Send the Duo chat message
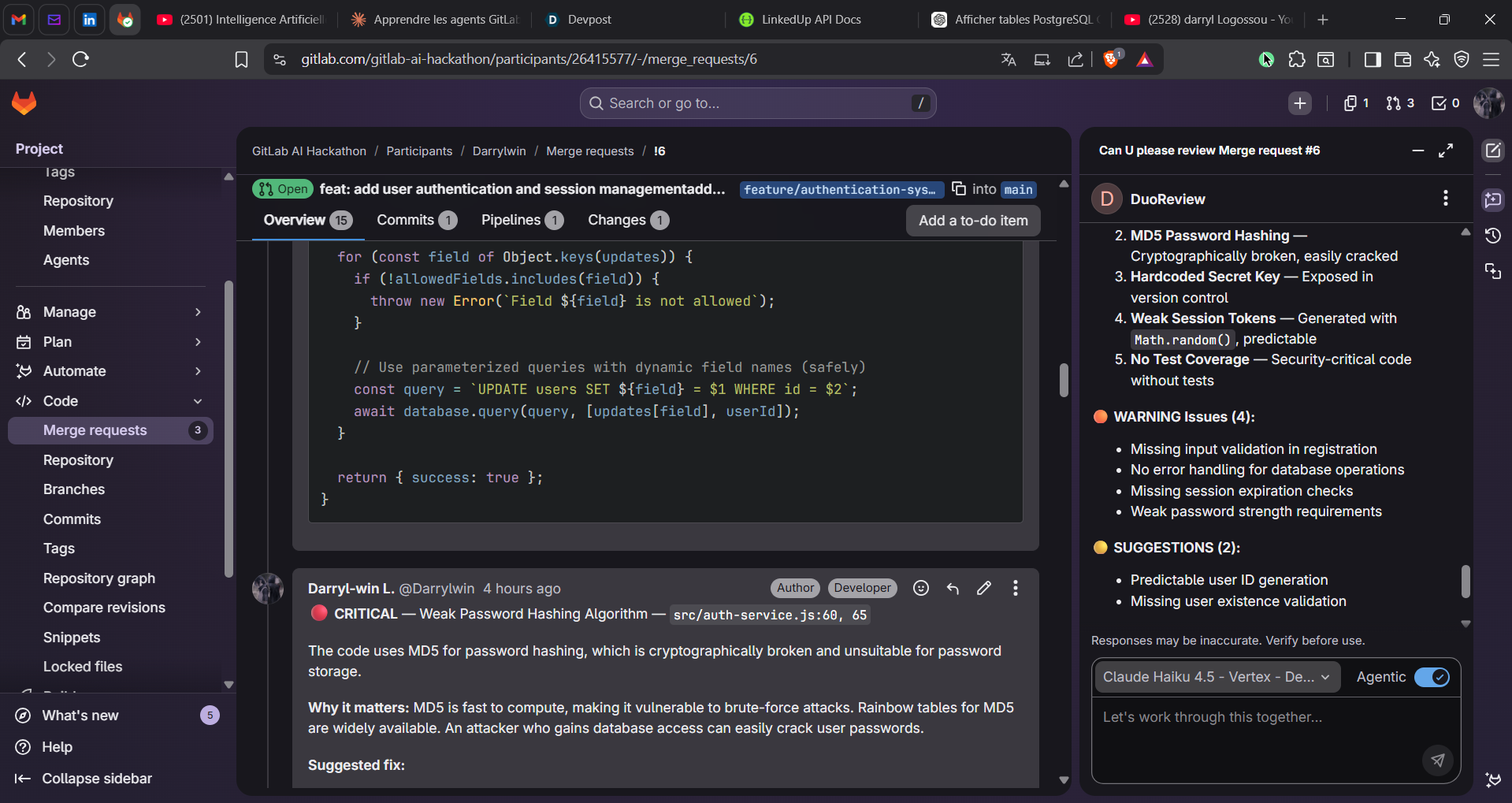The height and width of the screenshot is (803, 1512). (1438, 760)
